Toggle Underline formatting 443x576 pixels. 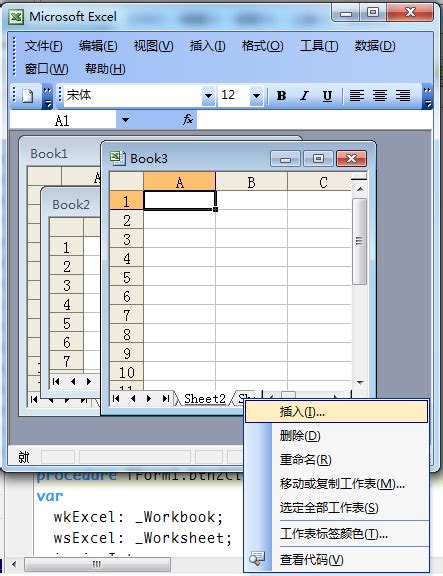(327, 96)
